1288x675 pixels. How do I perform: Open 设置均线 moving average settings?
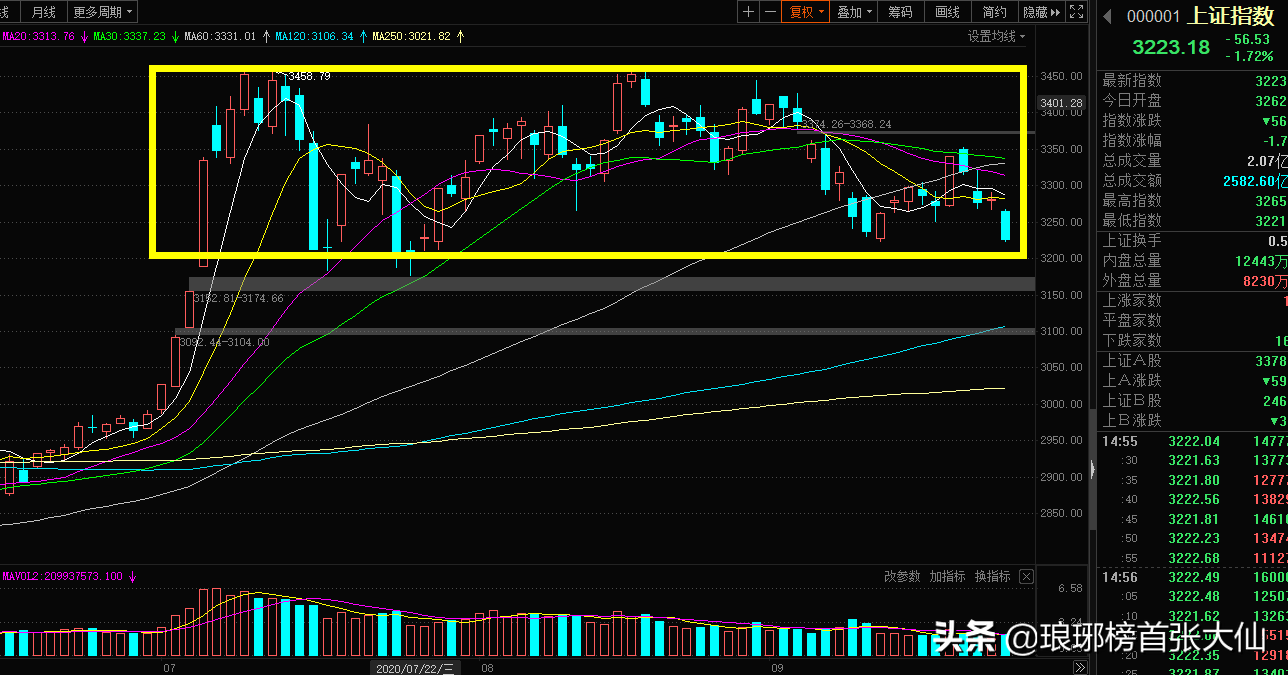(x=996, y=36)
